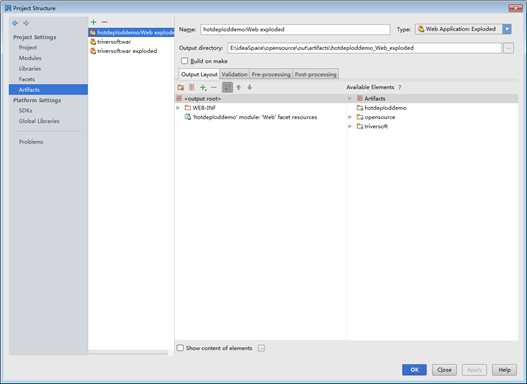Switch to the Validation tab
Viewport: 527px width, 384px height.
click(x=235, y=74)
